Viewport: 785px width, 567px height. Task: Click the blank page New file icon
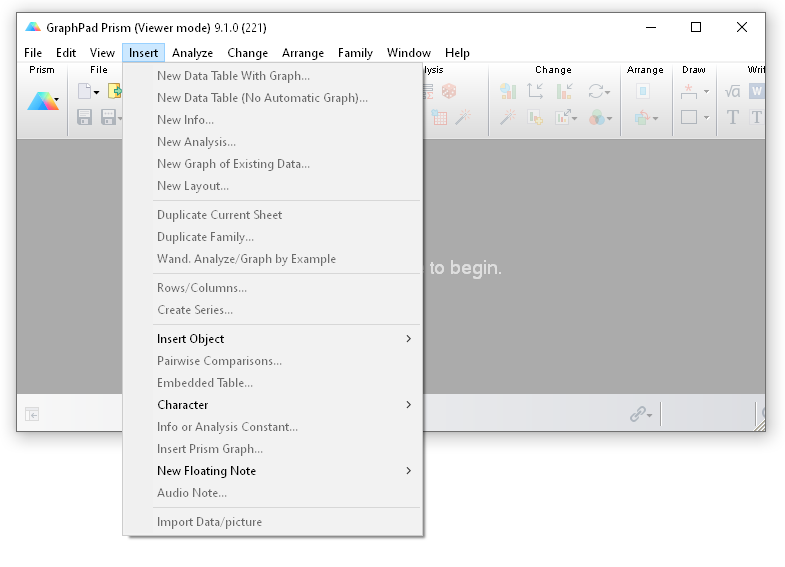pos(85,92)
